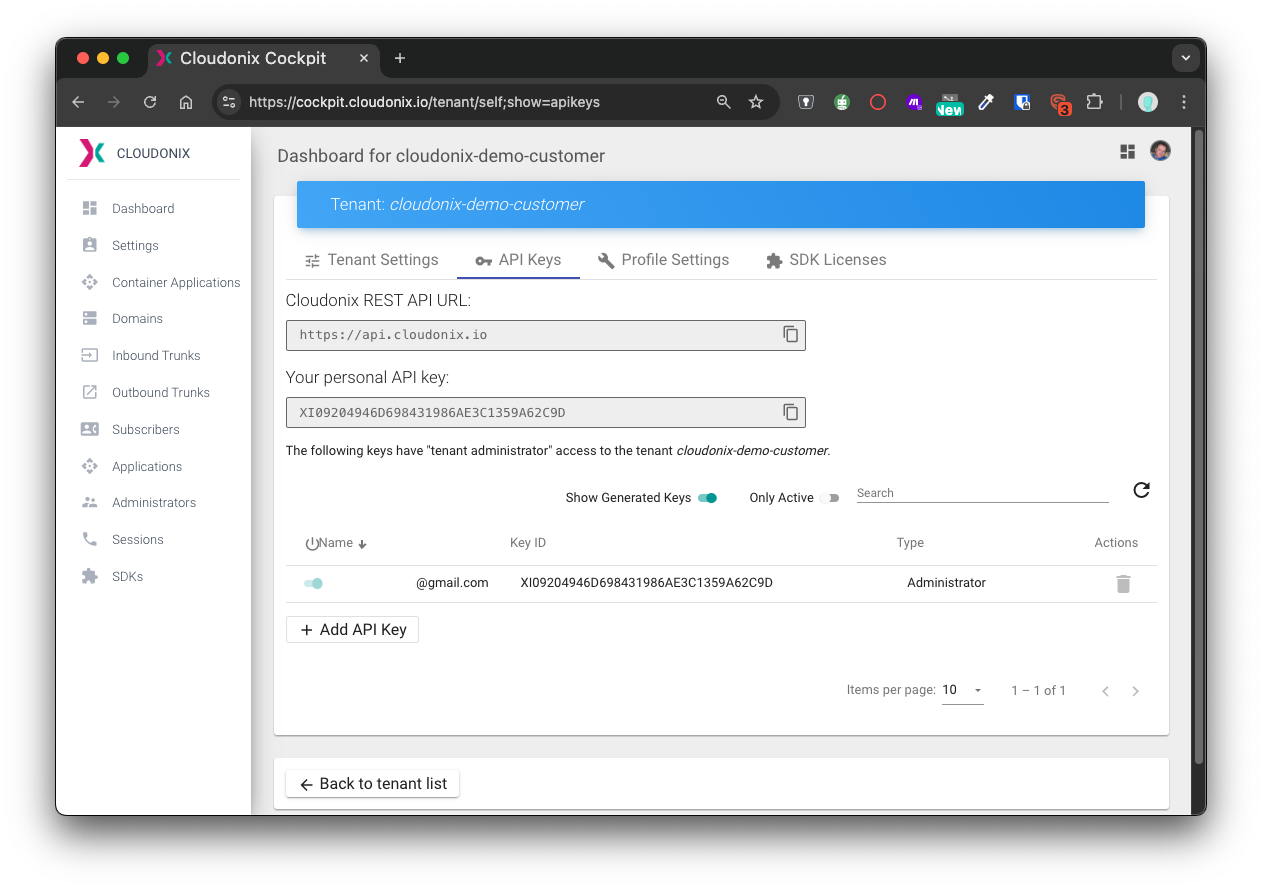The image size is (1262, 889).
Task: Expand the browser tab search dropdown
Action: pyautogui.click(x=1185, y=58)
